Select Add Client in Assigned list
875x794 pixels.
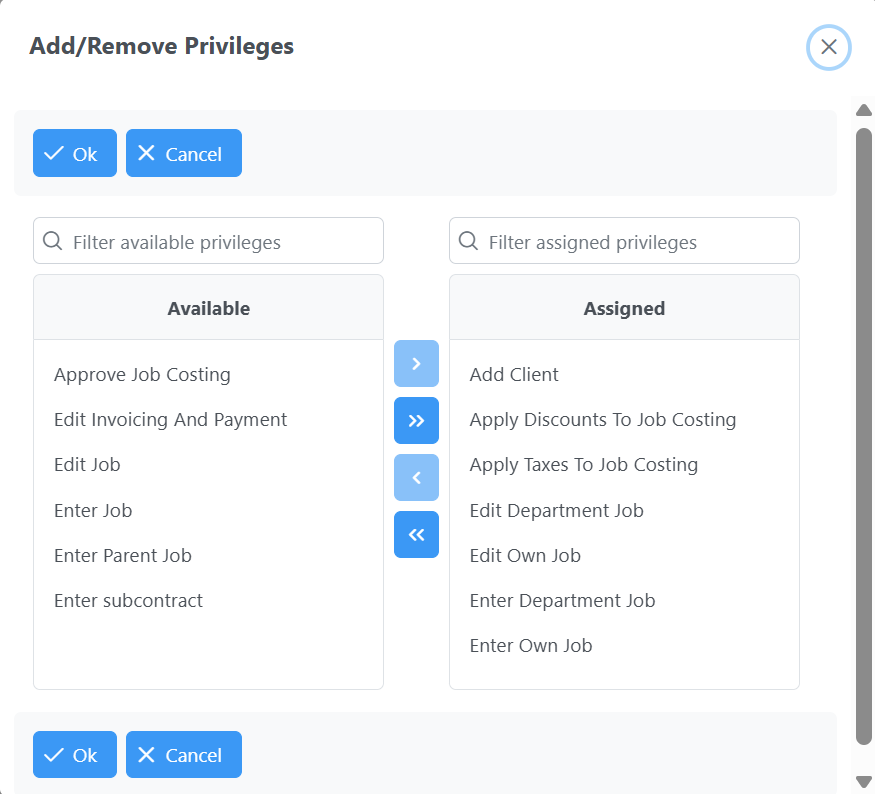pyautogui.click(x=514, y=375)
